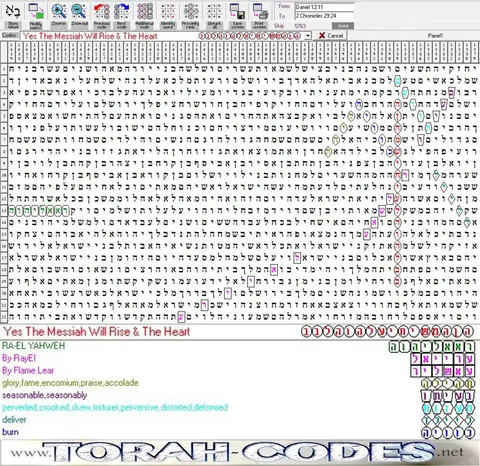Select the By RayEl legend entry
480x466 pixels.
pos(19,358)
